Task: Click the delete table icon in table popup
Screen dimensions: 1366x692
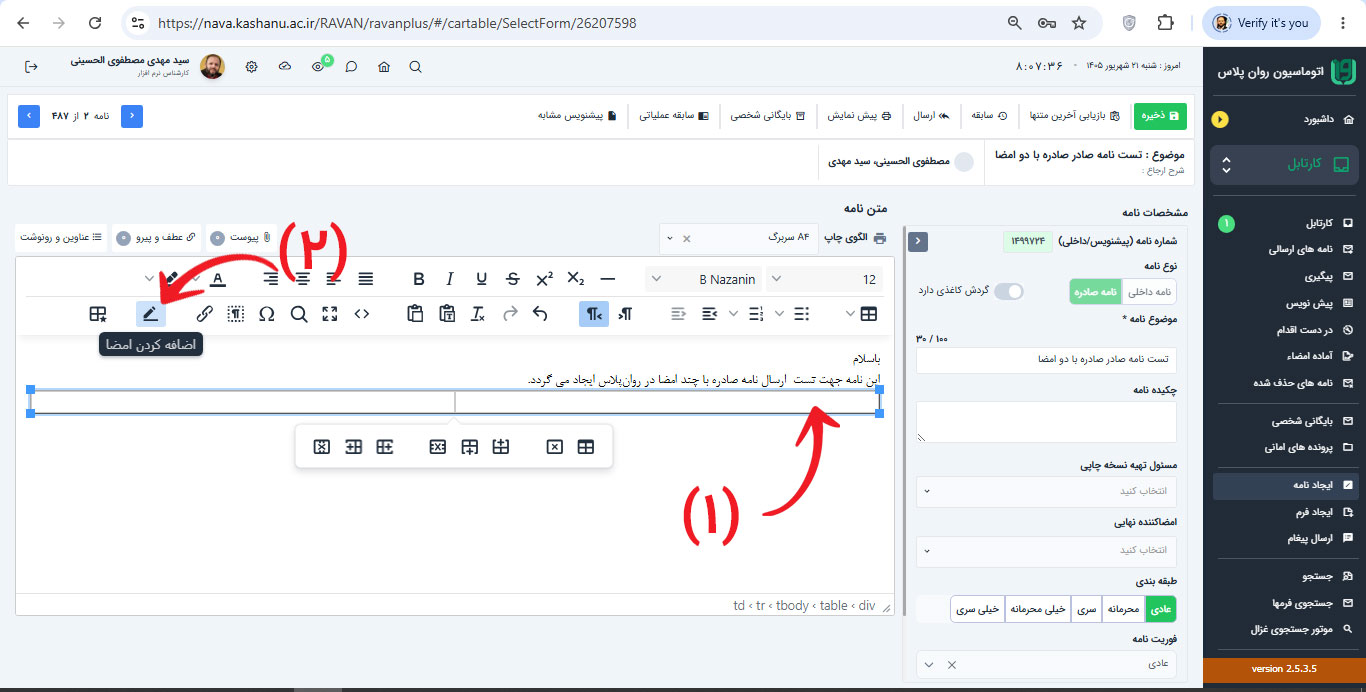Action: [555, 447]
